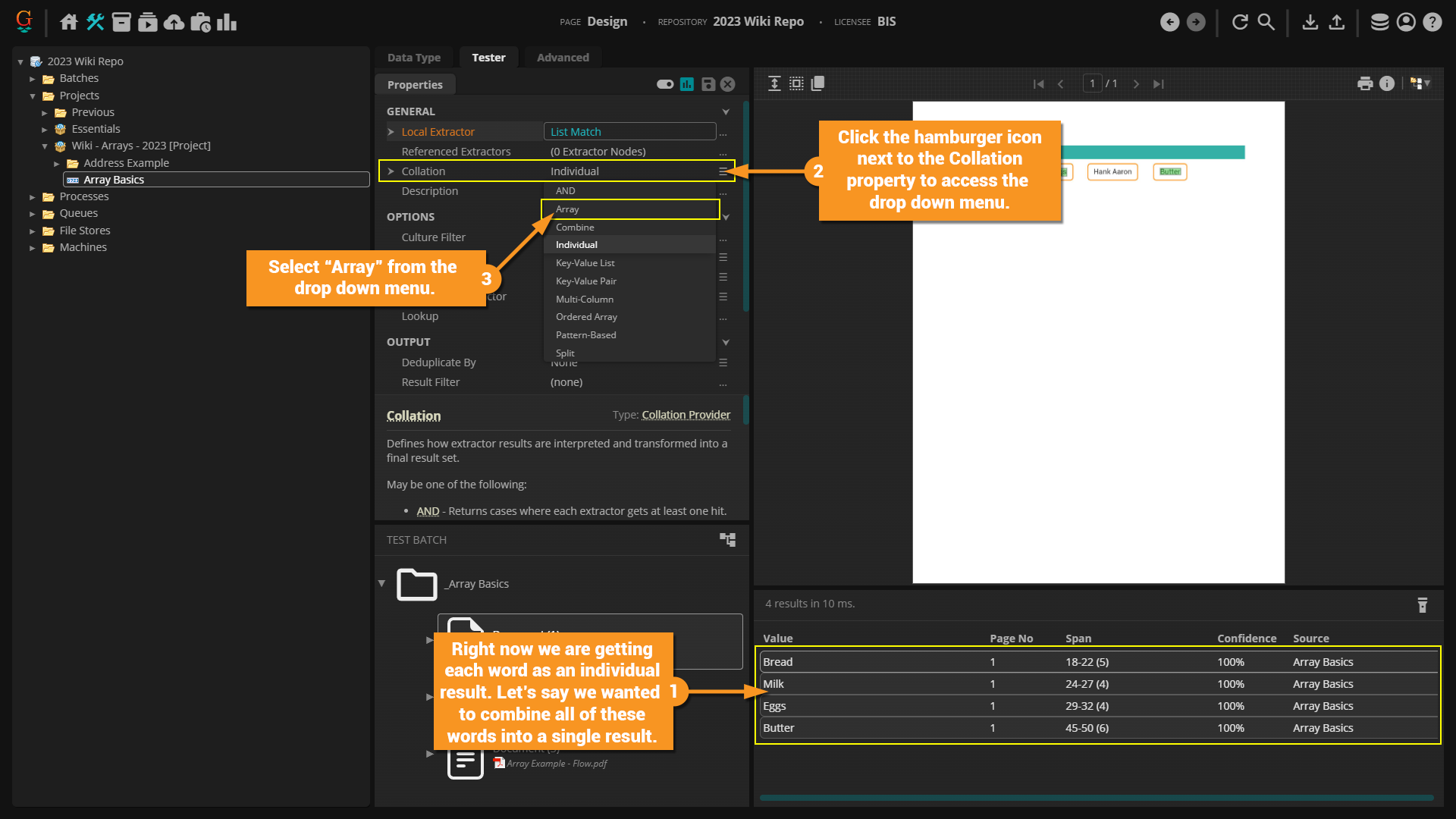Open the Design tools page icon
Viewport: 1456px width, 819px height.
(x=96, y=22)
